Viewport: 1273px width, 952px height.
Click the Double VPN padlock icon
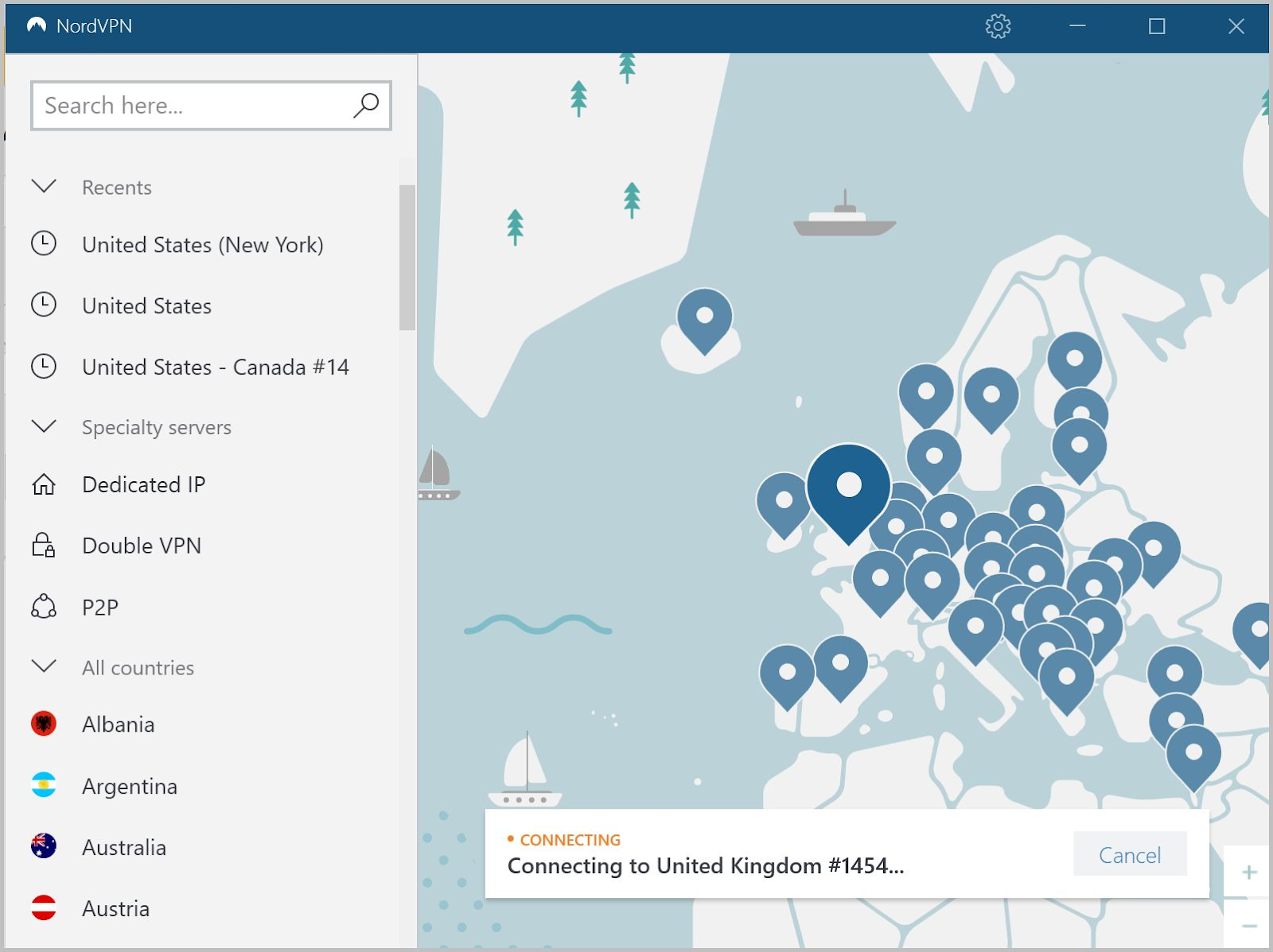coord(45,546)
